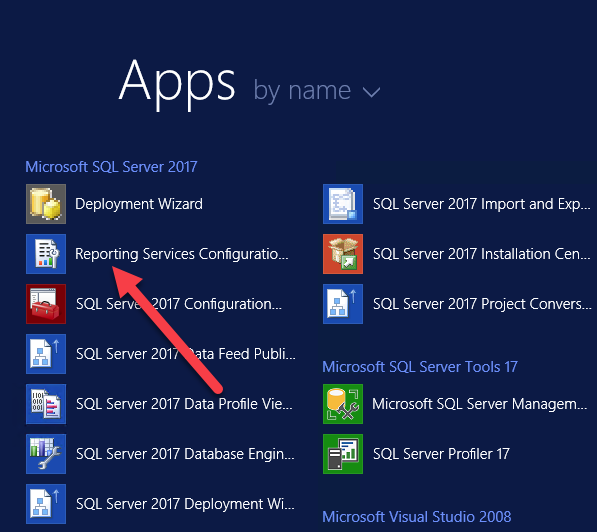Click the 'Microsoft SQL Server Managem...' label
The image size is (597, 532).
pyautogui.click(x=480, y=404)
